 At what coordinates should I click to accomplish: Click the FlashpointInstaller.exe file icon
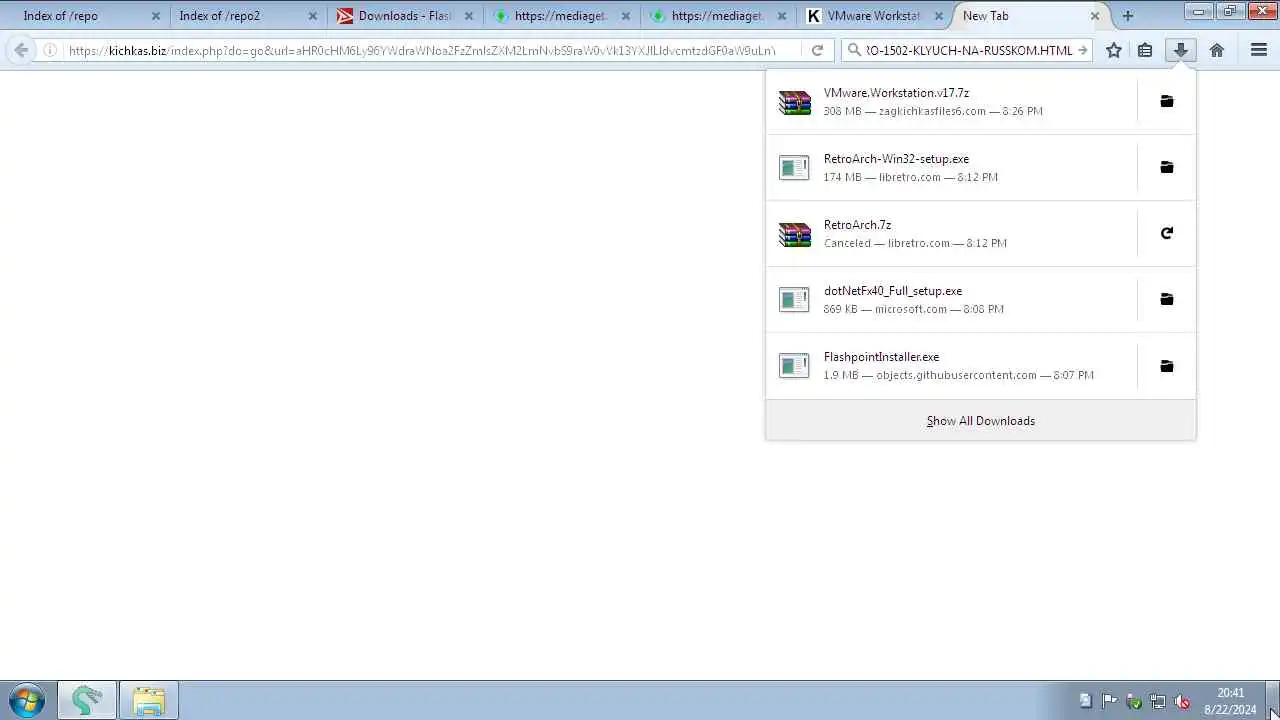[794, 366]
